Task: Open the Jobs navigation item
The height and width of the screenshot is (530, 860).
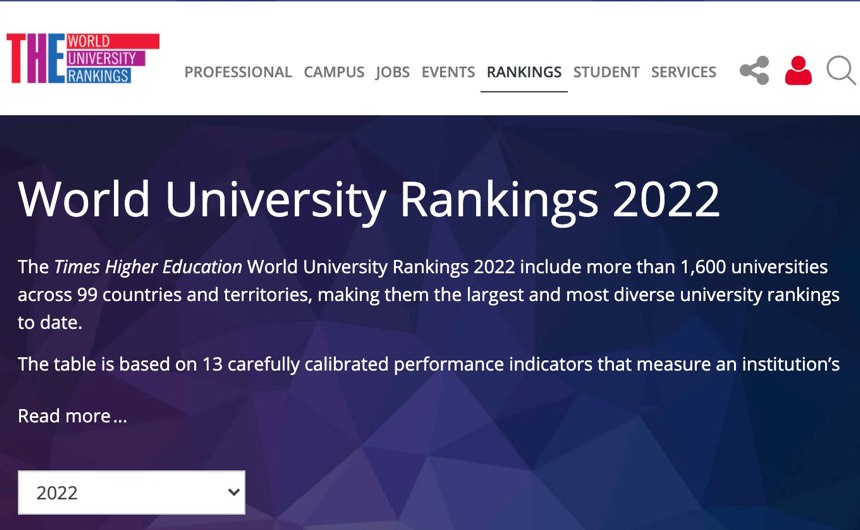Action: tap(393, 72)
